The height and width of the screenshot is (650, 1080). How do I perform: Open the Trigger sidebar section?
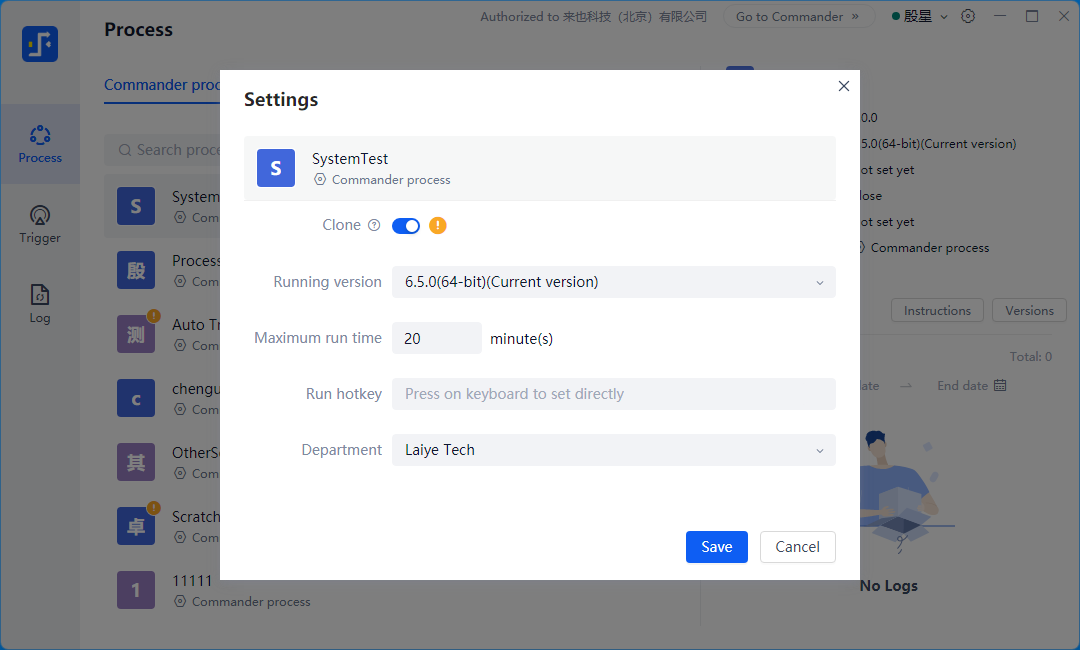pyautogui.click(x=40, y=224)
